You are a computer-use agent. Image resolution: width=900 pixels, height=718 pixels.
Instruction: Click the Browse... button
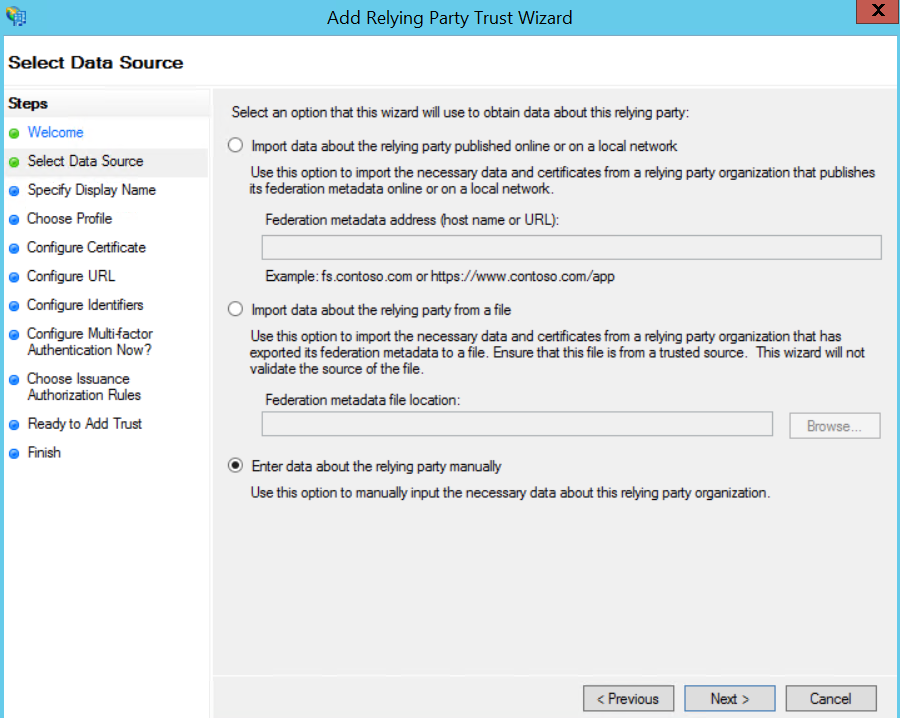(835, 426)
